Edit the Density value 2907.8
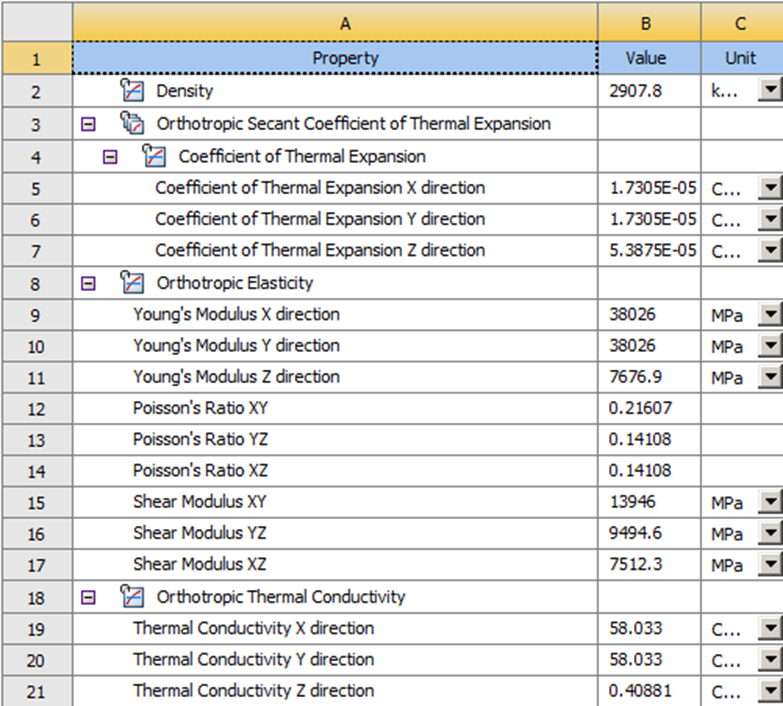 click(x=649, y=92)
